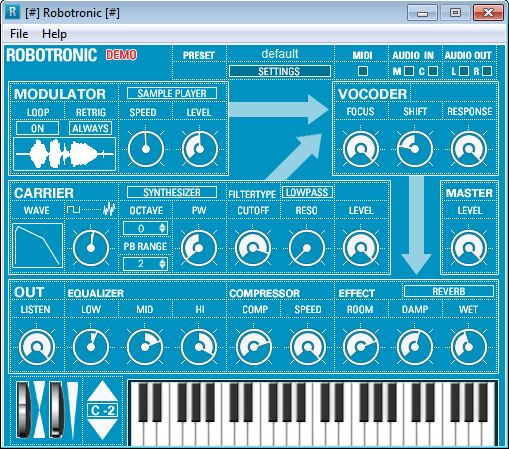Viewport: 509px width, 449px height.
Task: Click the red DEMO badge
Action: (x=121, y=55)
